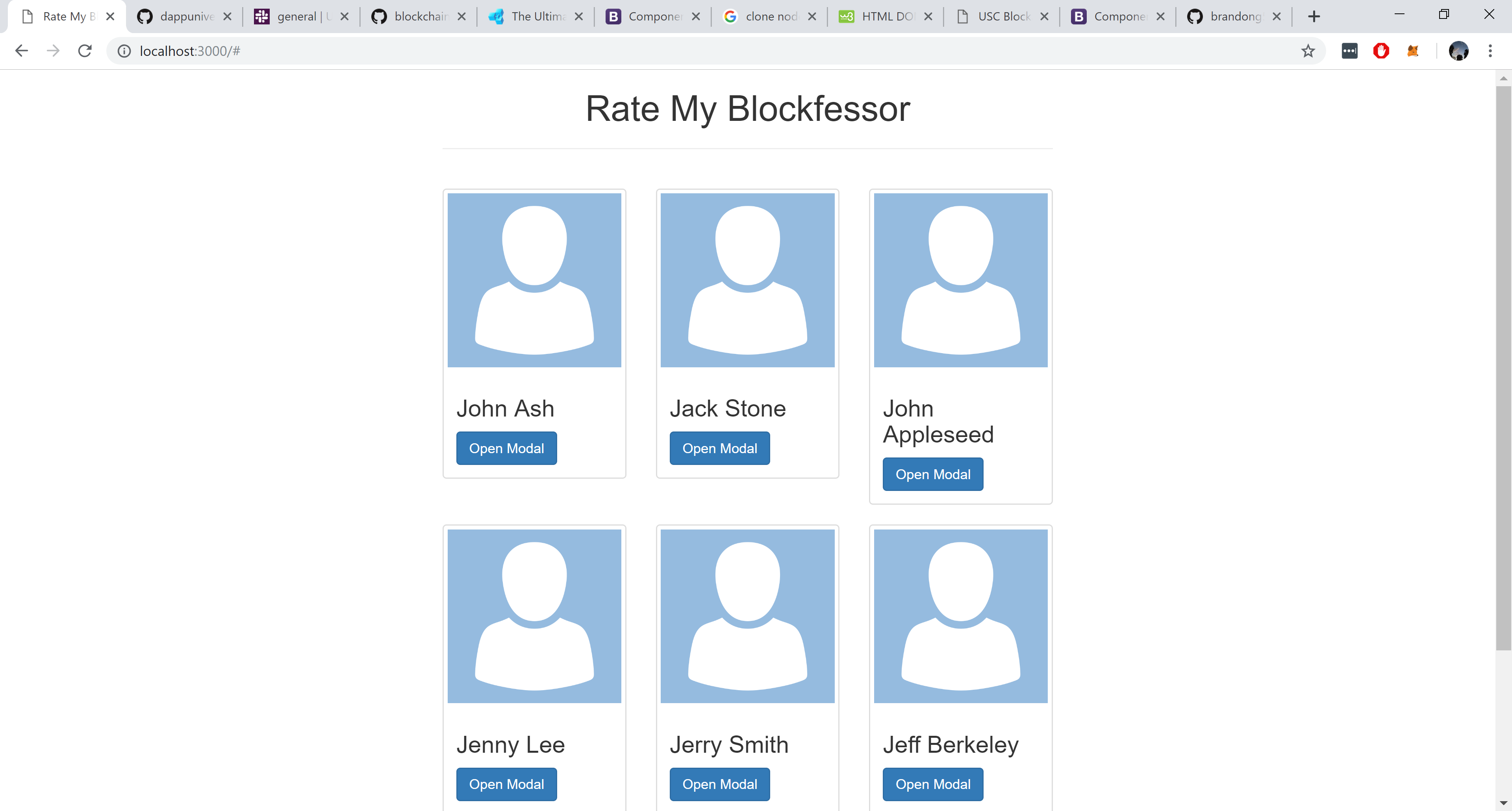Open Modal for Jerry Smith
1512x811 pixels.
[719, 784]
